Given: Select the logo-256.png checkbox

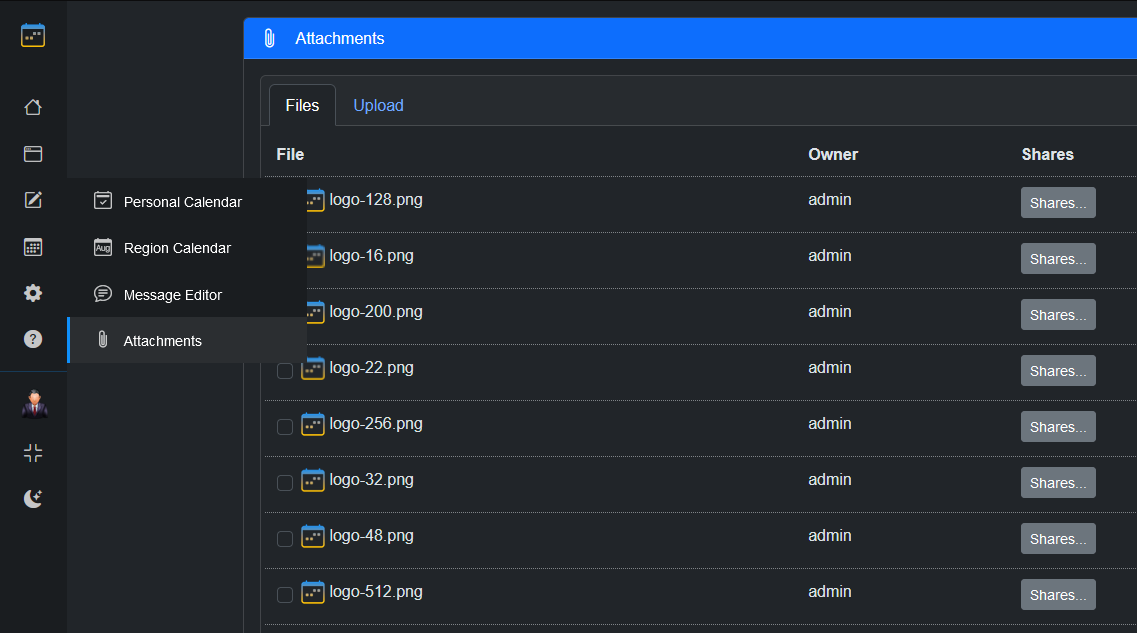Looking at the screenshot, I should point(285,427).
